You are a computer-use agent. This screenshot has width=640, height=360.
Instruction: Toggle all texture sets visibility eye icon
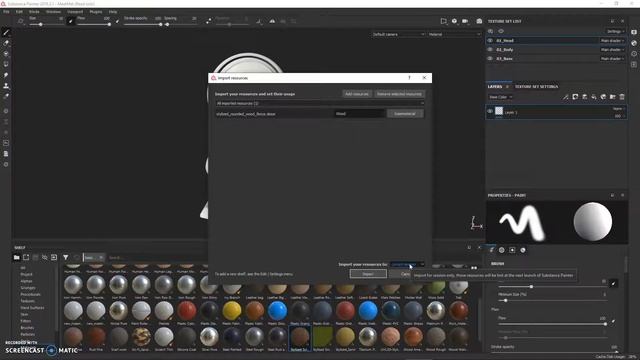(501, 31)
